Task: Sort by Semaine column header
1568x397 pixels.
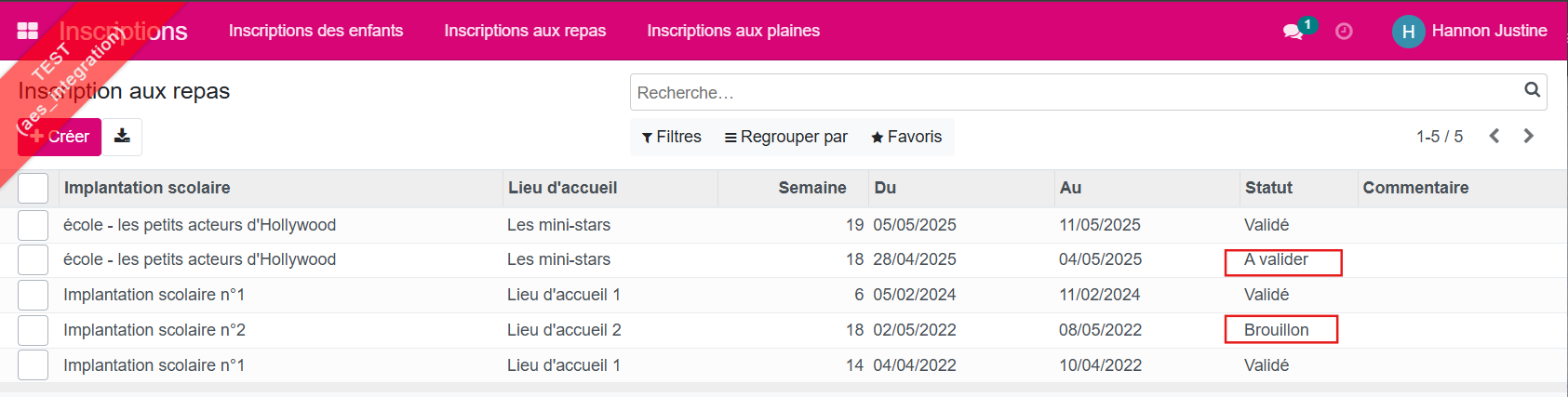Action: point(811,188)
